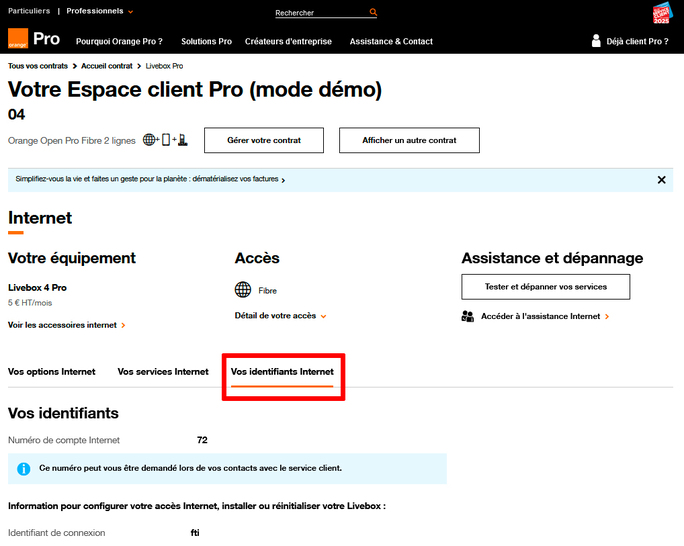
Task: Click the search magnifier icon
Action: click(x=373, y=12)
